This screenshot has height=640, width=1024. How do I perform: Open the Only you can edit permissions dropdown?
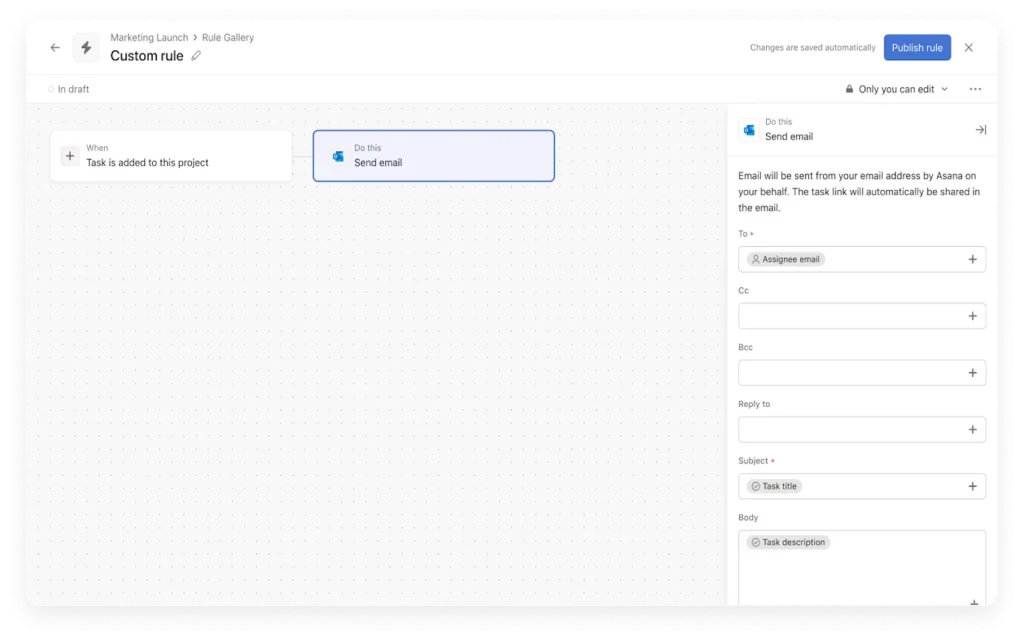[x=895, y=88]
